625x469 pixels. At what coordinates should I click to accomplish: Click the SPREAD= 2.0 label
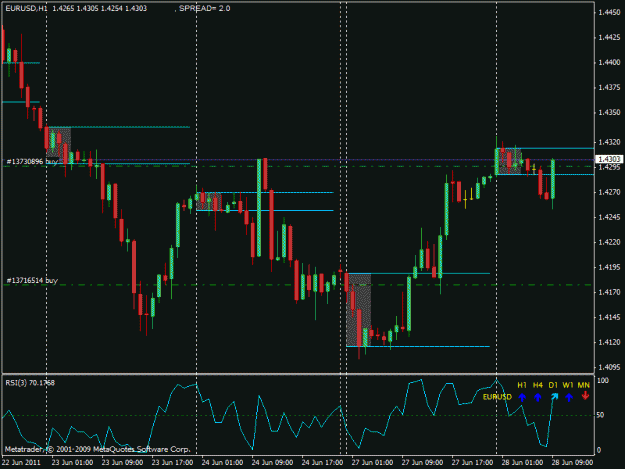tap(204, 8)
